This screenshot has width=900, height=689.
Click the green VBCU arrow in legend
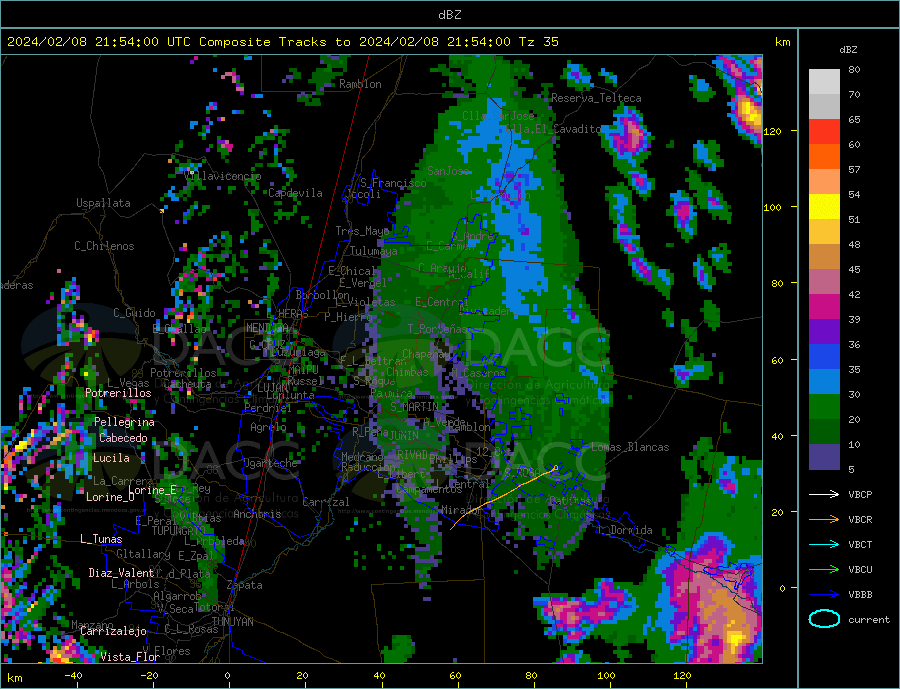click(824, 569)
